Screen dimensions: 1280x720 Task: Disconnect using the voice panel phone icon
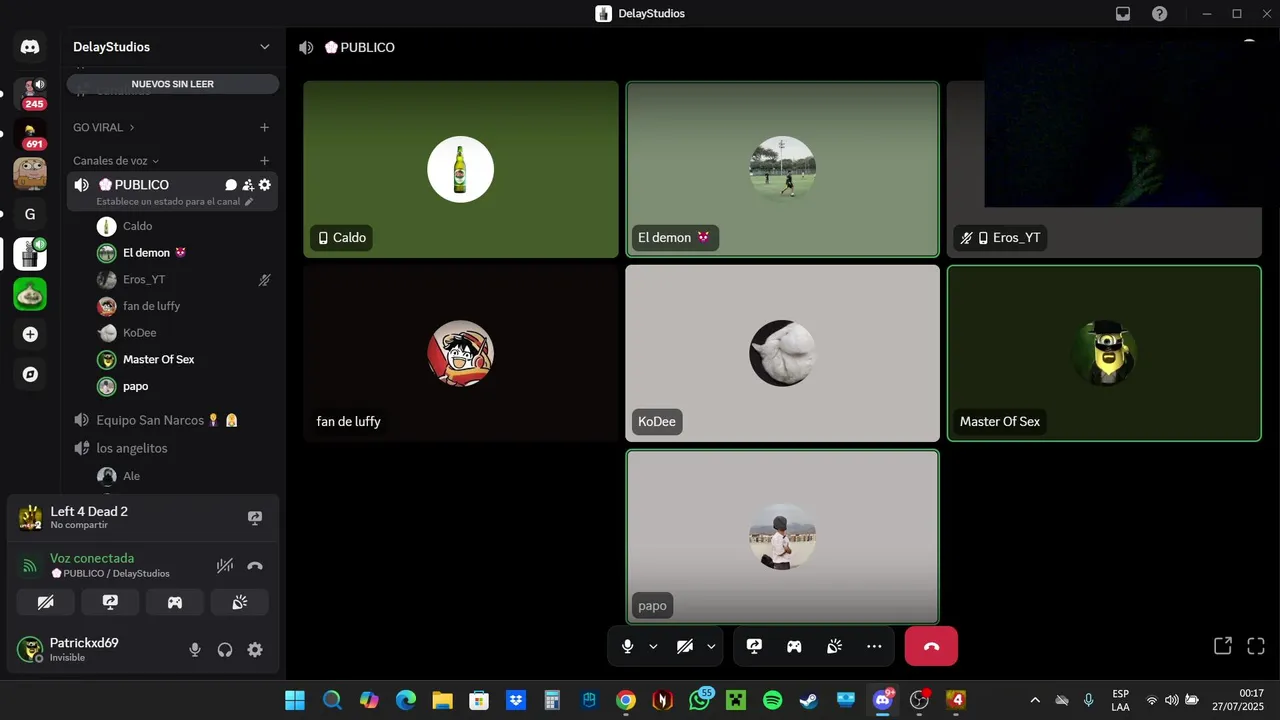255,566
